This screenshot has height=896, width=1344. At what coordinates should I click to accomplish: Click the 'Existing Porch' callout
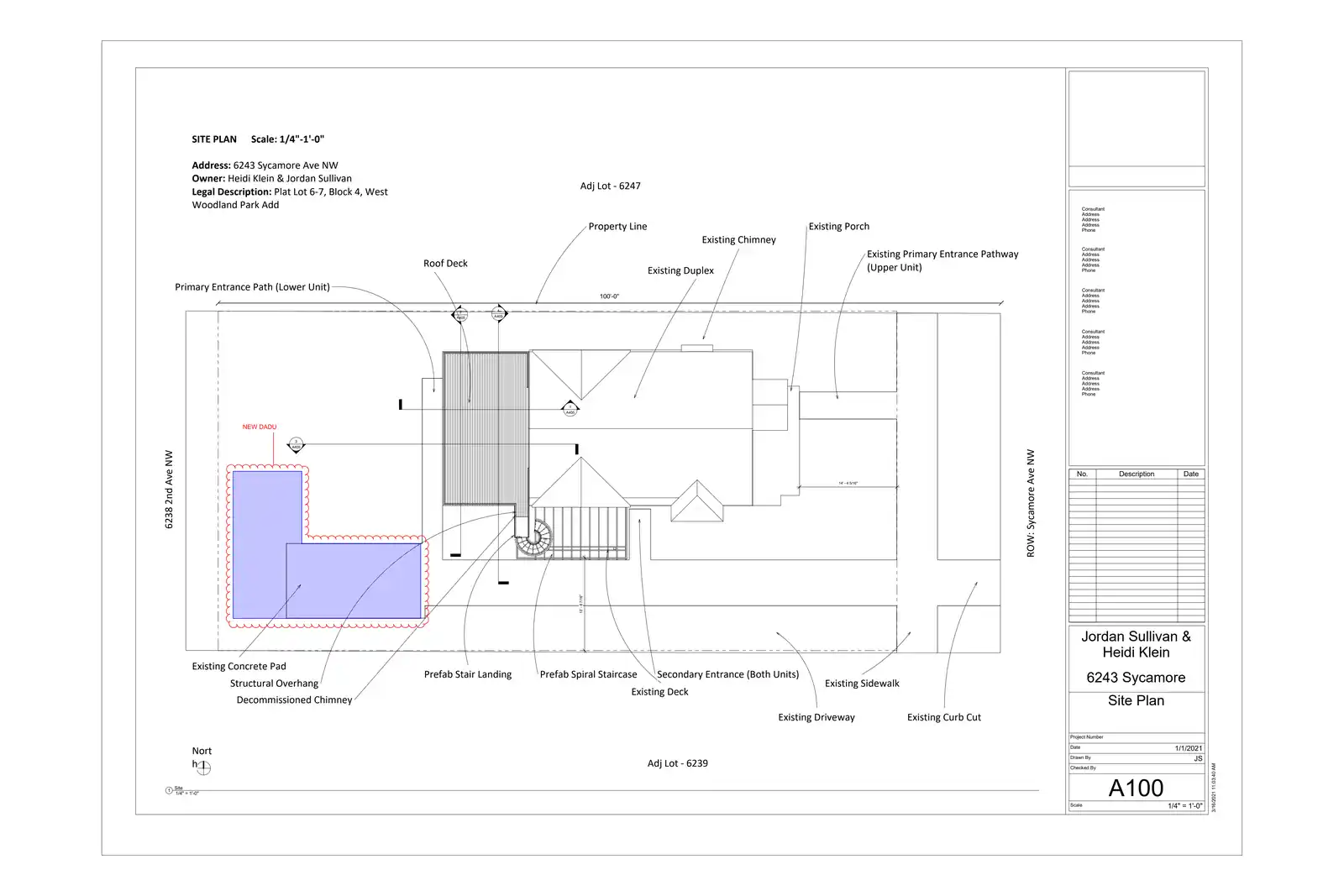point(839,227)
